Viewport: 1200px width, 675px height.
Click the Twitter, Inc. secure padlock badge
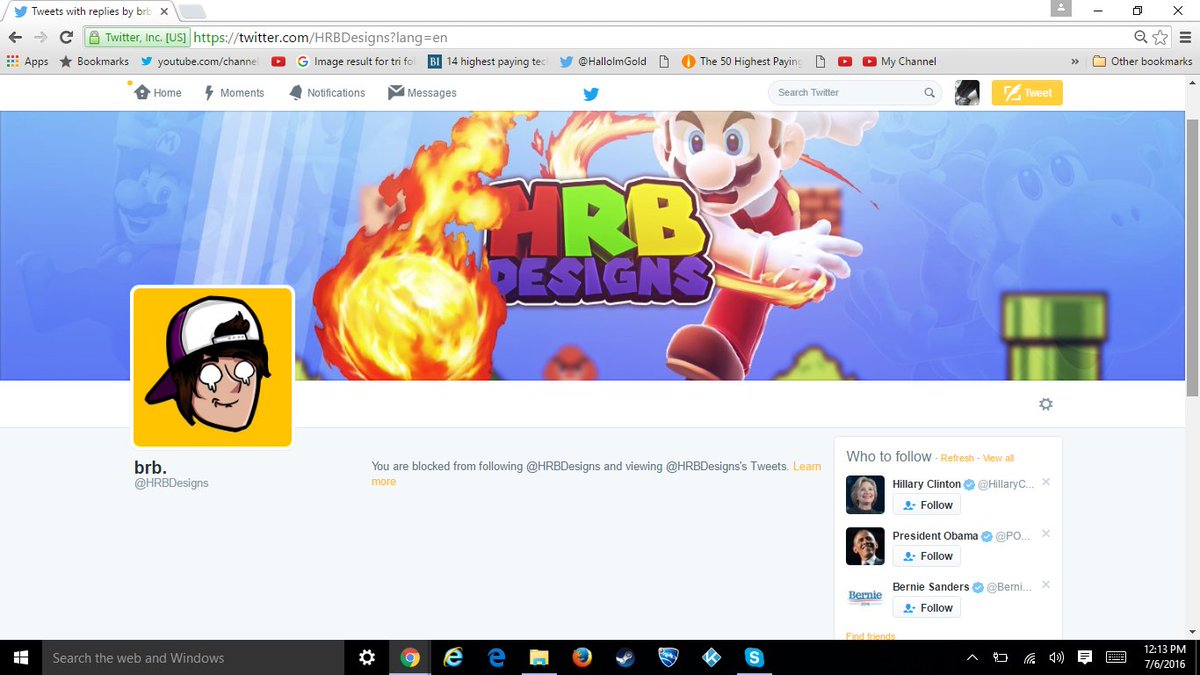137,37
